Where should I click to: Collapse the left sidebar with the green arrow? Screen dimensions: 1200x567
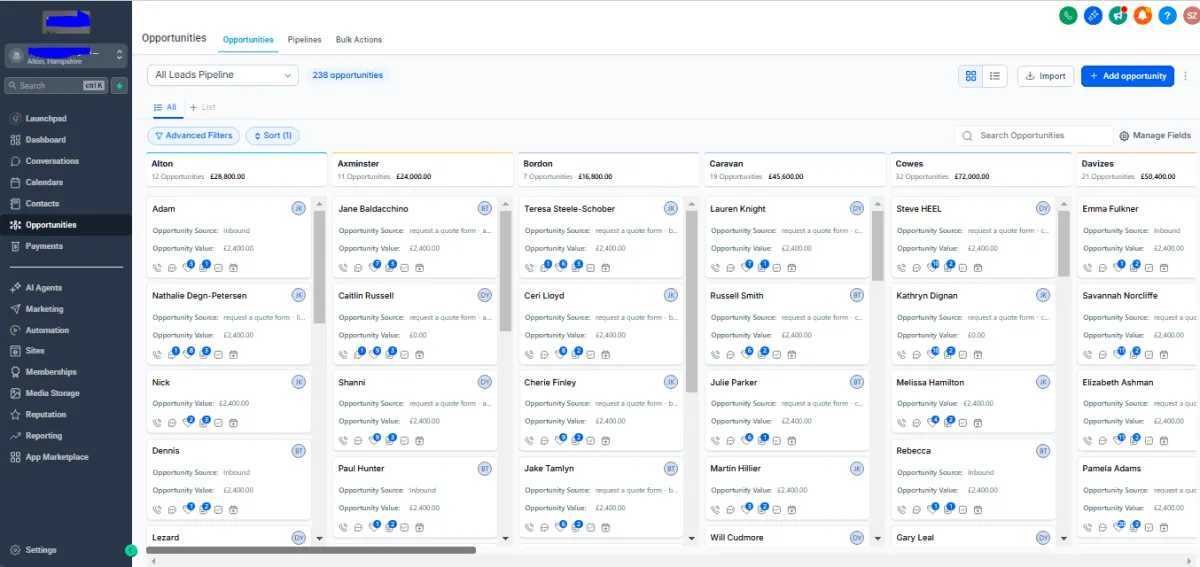[x=131, y=550]
